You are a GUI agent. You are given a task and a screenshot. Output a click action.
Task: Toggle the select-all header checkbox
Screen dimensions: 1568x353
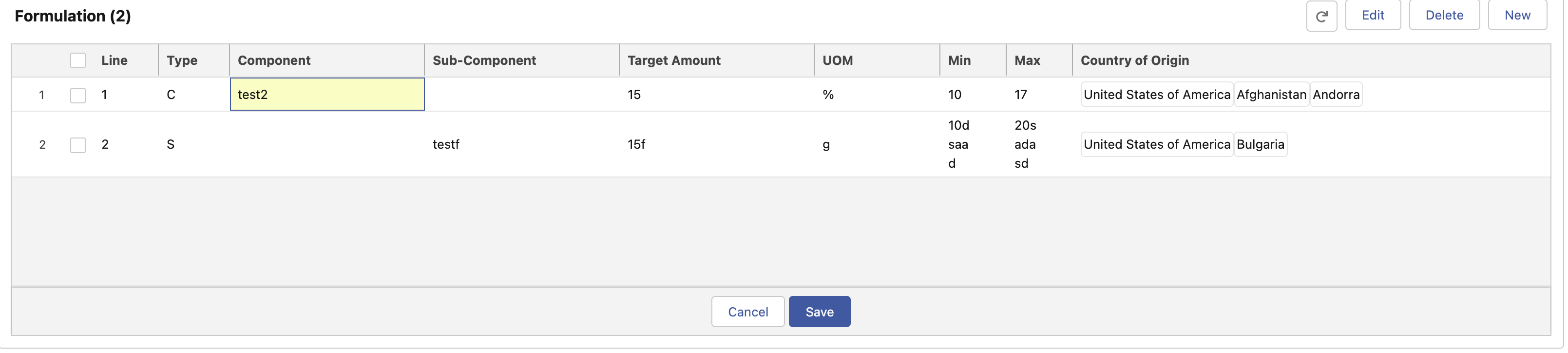pyautogui.click(x=78, y=60)
